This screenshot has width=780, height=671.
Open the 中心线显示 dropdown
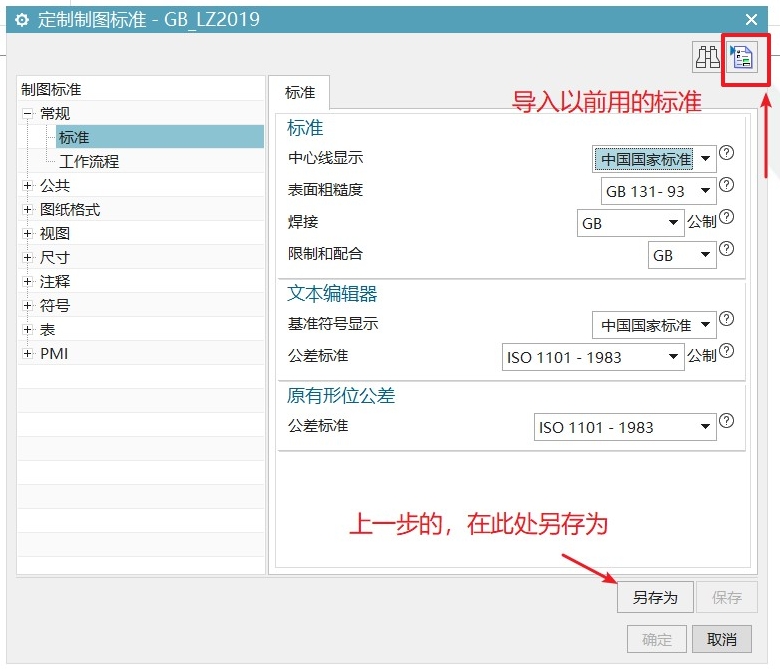[x=655, y=159]
